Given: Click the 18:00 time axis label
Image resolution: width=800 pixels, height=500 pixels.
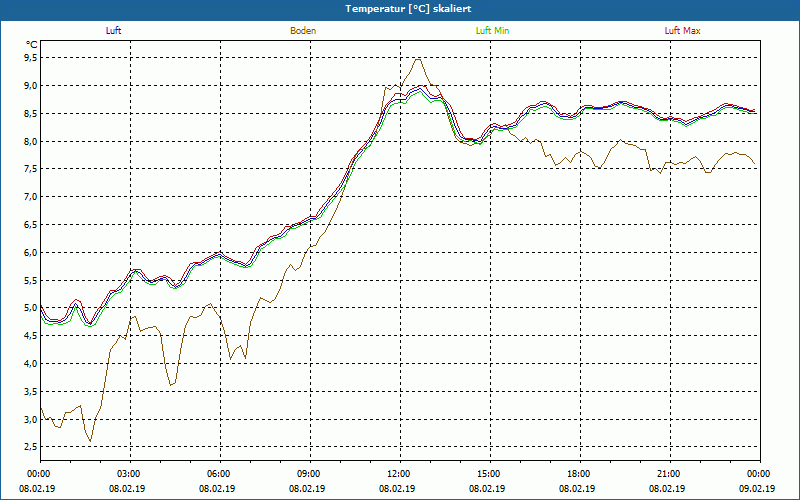Looking at the screenshot, I should [578, 474].
